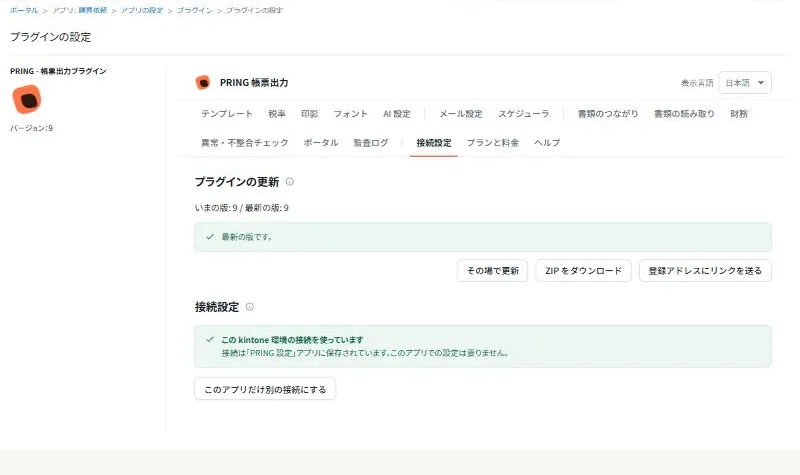This screenshot has width=800, height=475.
Task: Switch to the 財務 tab
Action: (x=739, y=114)
